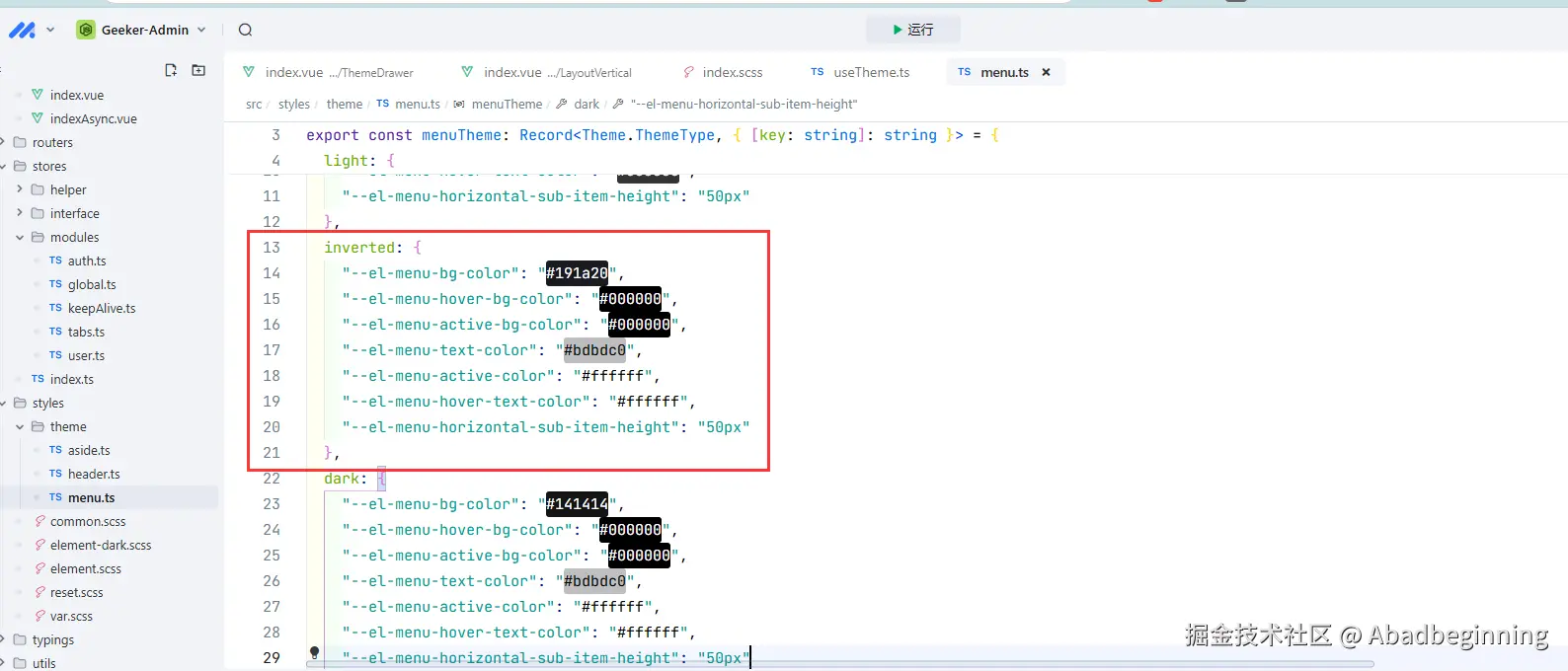Open common.scss in the file tree
This screenshot has width=1568, height=671.
pyautogui.click(x=88, y=521)
